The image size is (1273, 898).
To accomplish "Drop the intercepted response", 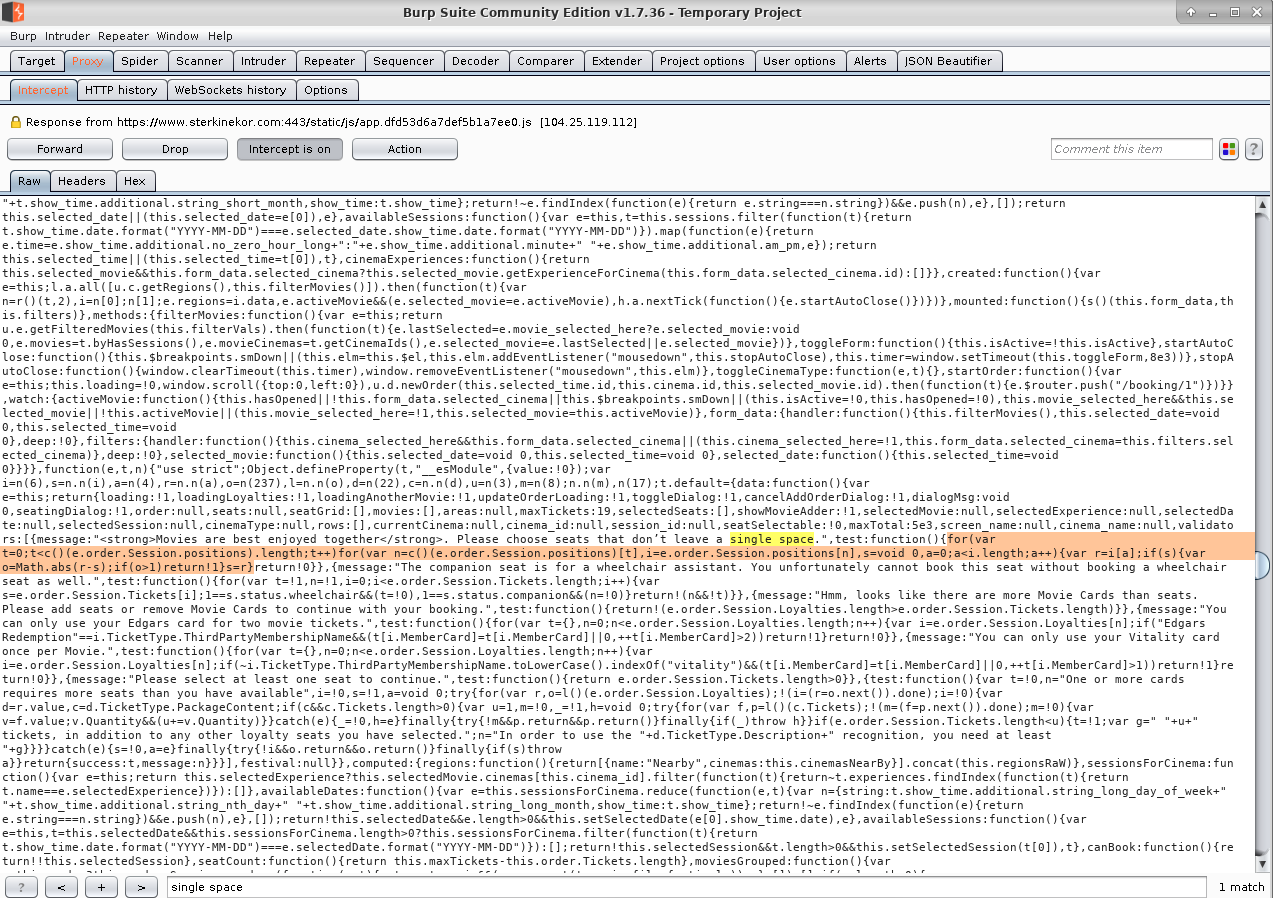I will [175, 149].
